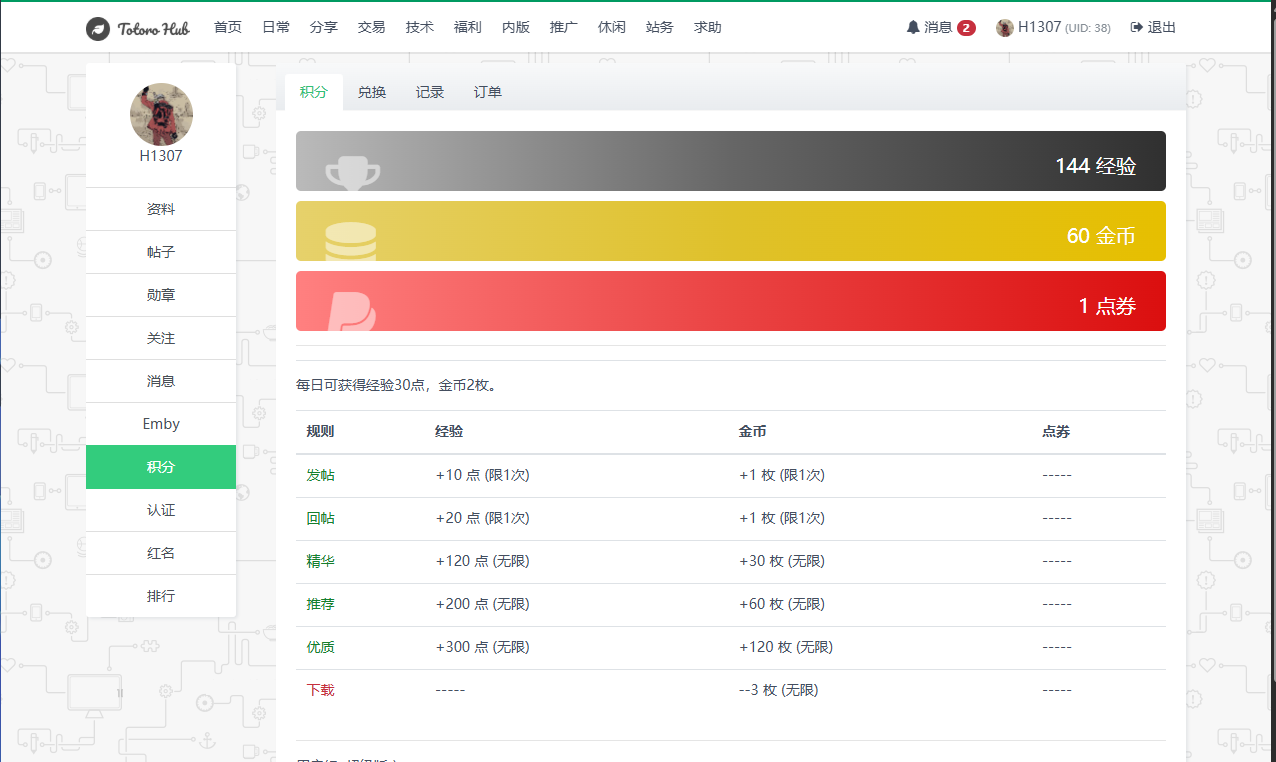The width and height of the screenshot is (1276, 762).
Task: Select 内版 in the top navigation
Action: coord(516,27)
